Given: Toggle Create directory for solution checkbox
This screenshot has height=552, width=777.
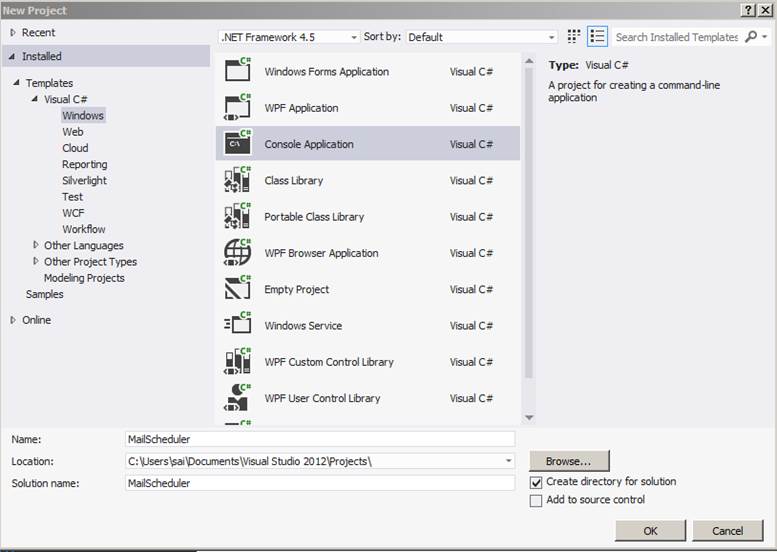Looking at the screenshot, I should point(536,482).
